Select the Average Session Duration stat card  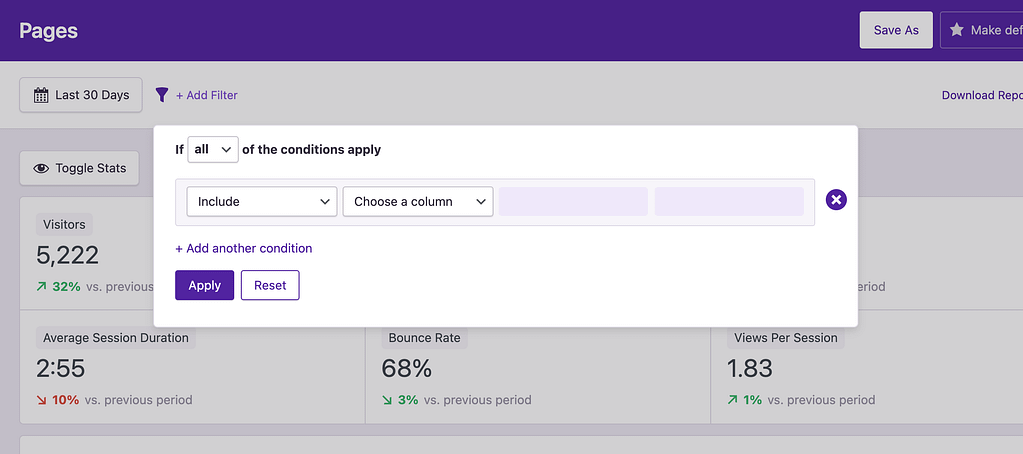[192, 368]
